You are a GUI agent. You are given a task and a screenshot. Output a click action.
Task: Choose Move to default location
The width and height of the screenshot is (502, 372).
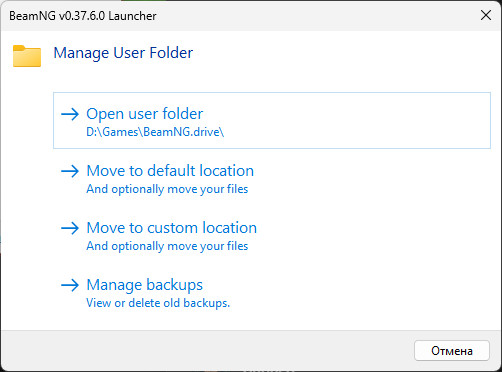pos(272,178)
